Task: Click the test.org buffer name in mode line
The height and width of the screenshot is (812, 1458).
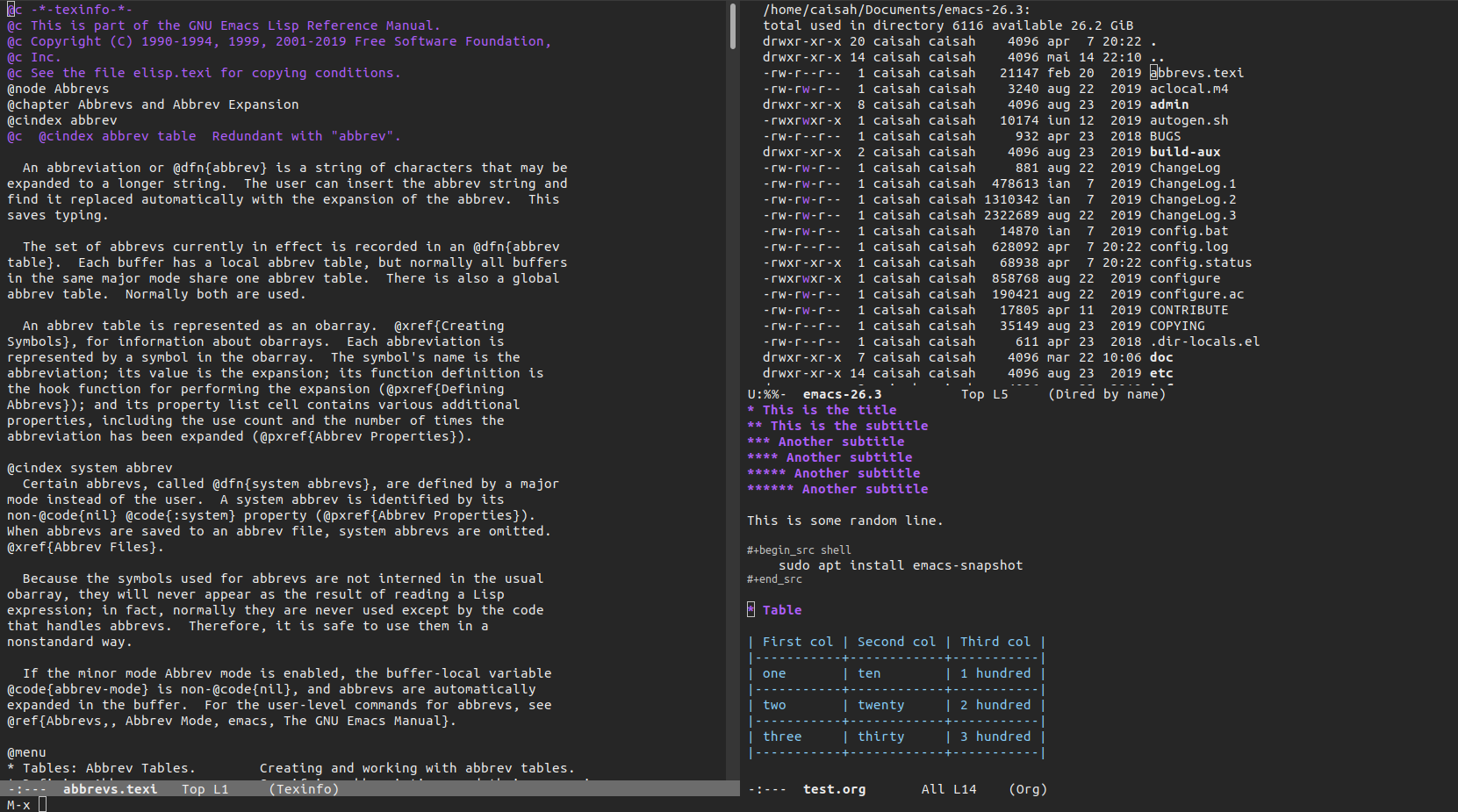Action: (834, 789)
